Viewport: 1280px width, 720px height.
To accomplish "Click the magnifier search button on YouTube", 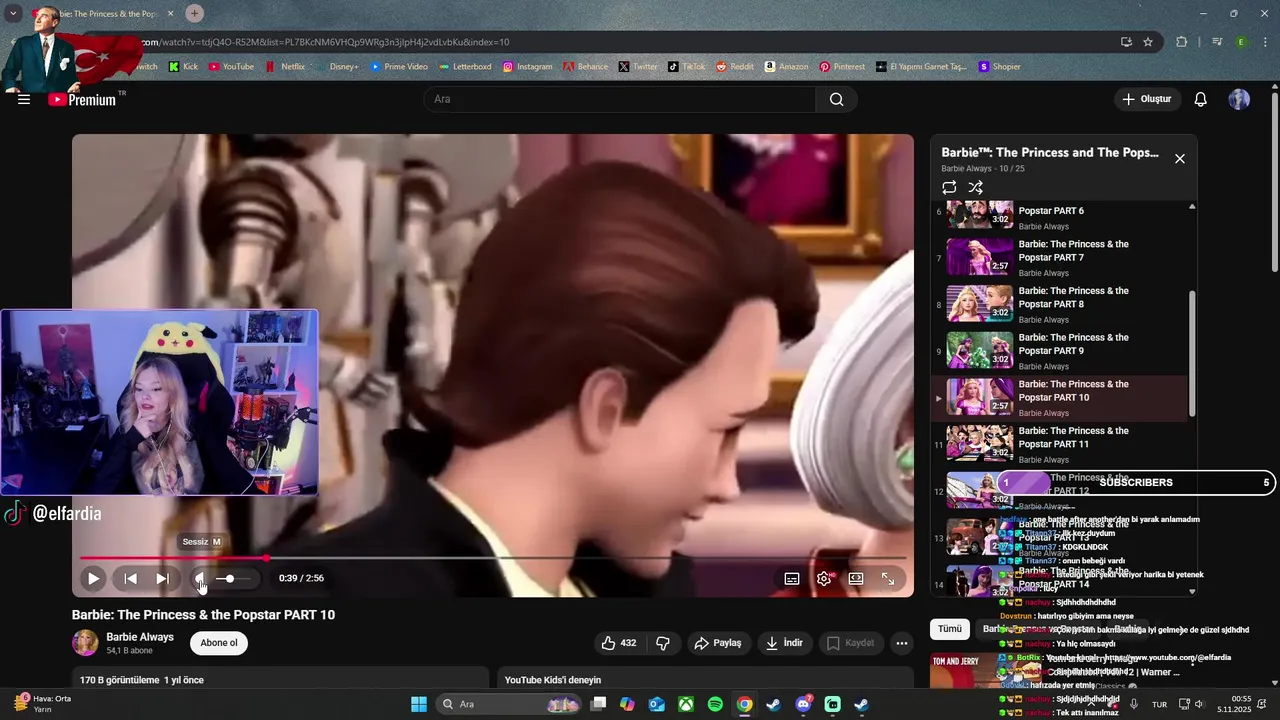I will [x=836, y=99].
